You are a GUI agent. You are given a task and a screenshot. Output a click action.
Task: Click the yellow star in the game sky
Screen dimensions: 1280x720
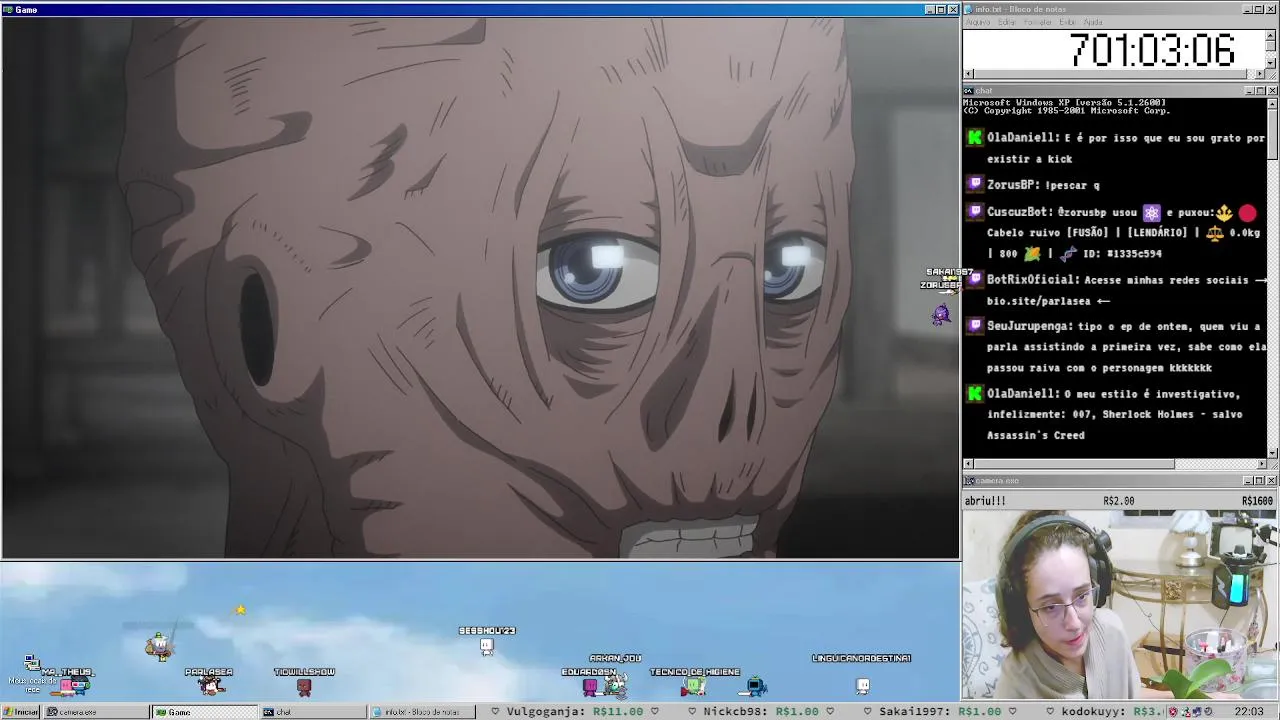click(240, 609)
